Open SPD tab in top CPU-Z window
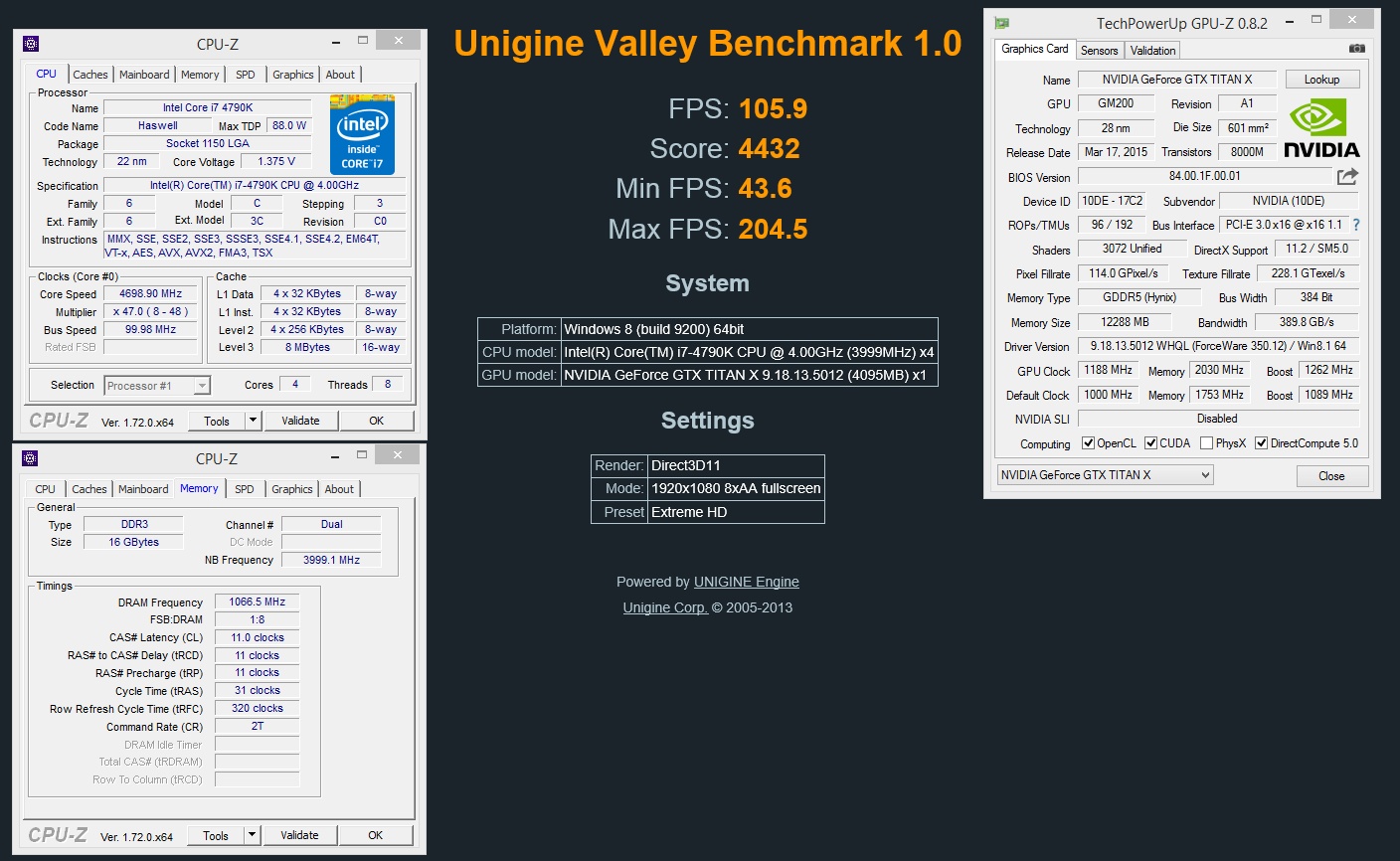Screen dimensions: 1400x861 [246, 75]
